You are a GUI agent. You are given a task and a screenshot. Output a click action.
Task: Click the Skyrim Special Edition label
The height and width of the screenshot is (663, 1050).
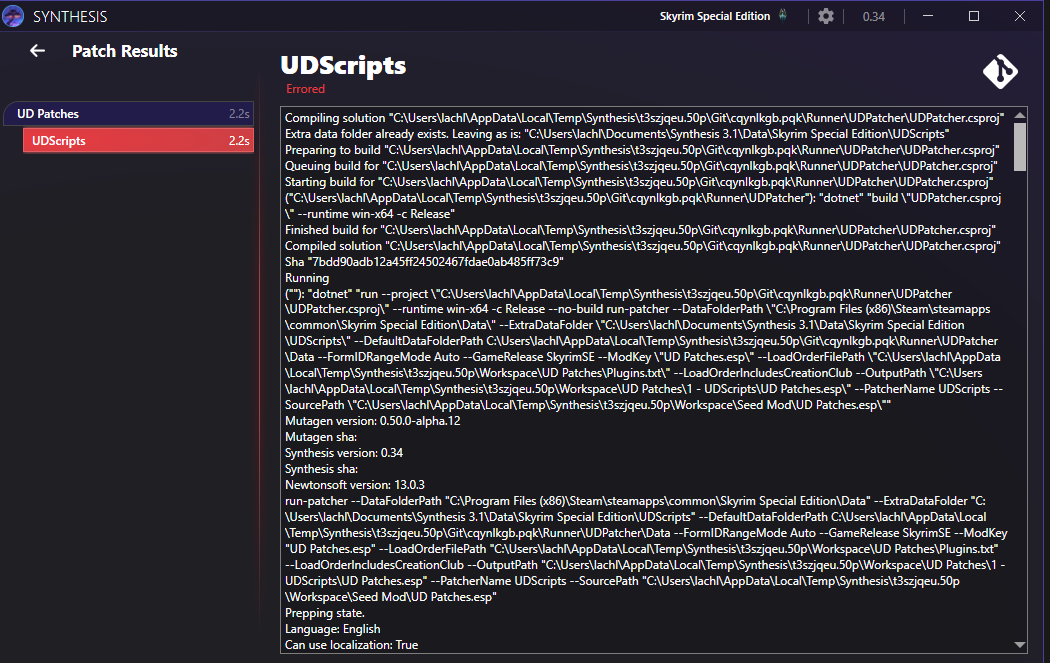[x=715, y=16]
